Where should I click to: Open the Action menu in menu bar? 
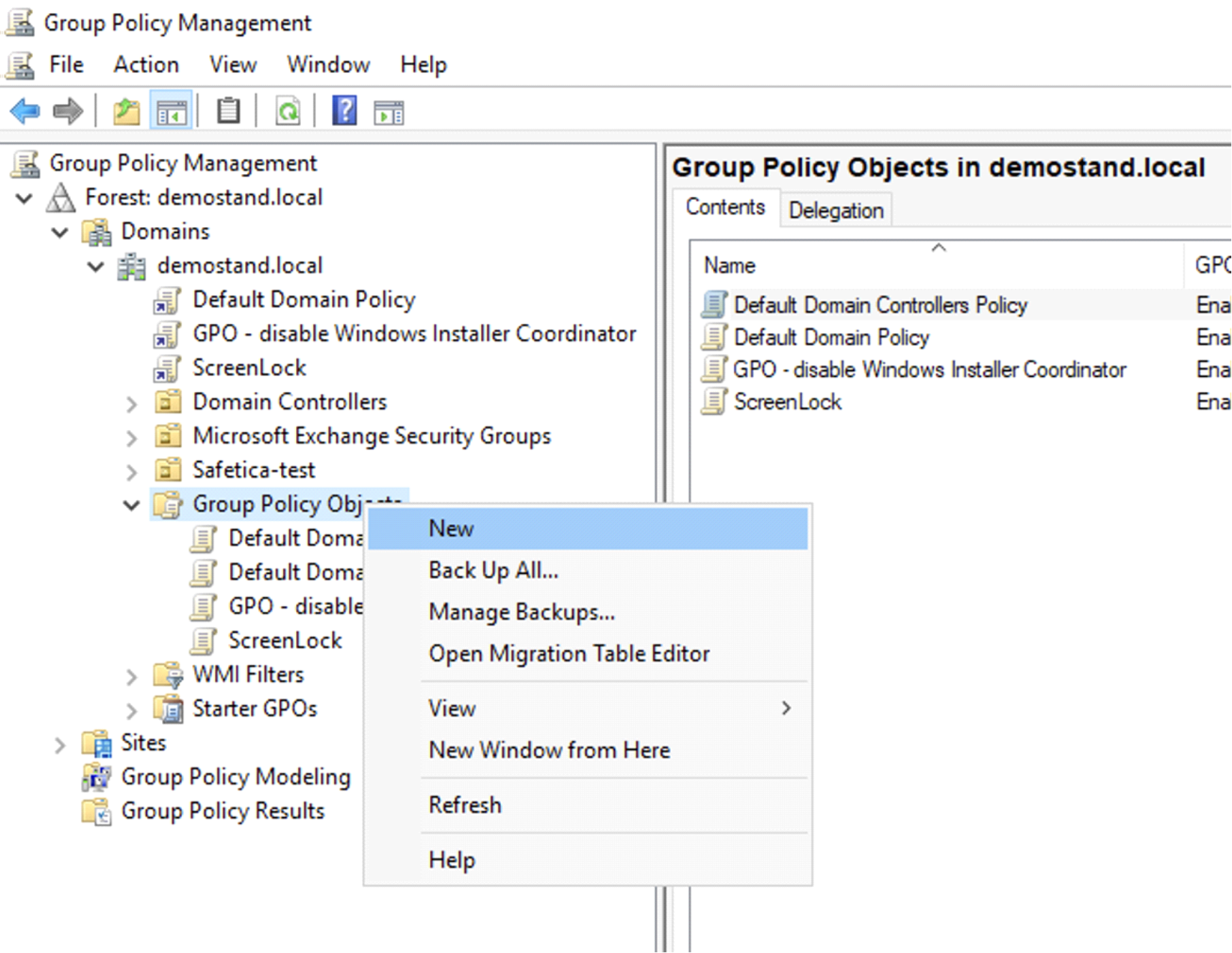[146, 64]
